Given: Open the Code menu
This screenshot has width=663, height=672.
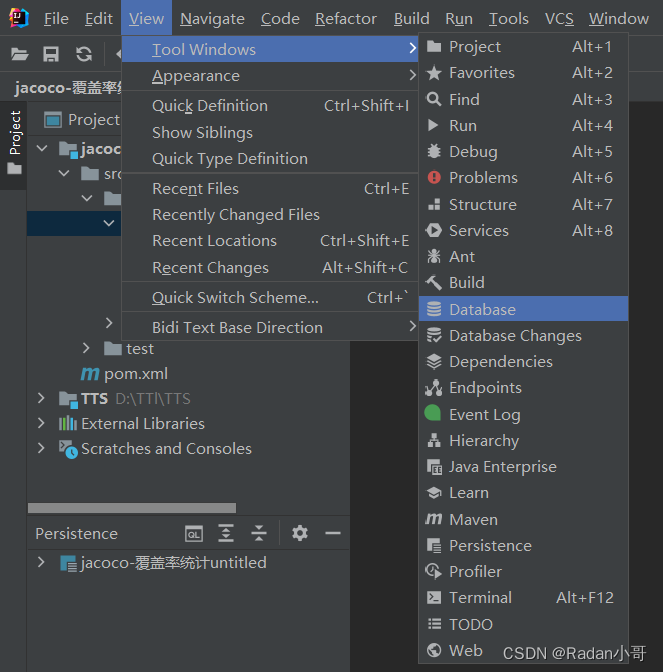Looking at the screenshot, I should tap(280, 18).
